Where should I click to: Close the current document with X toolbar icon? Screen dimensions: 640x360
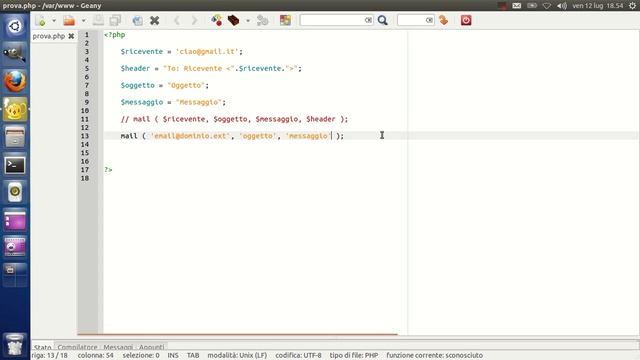pos(155,20)
